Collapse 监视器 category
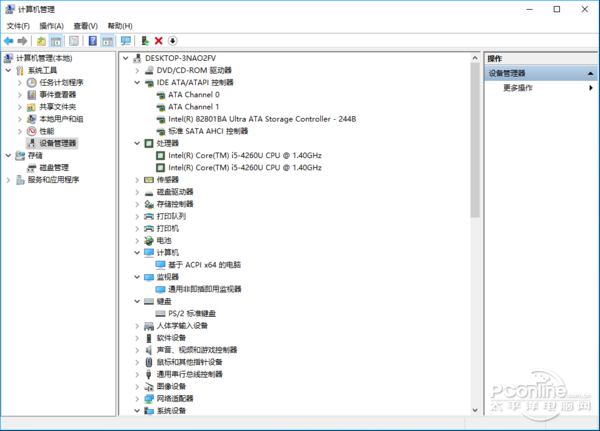The image size is (600, 431). click(x=137, y=277)
